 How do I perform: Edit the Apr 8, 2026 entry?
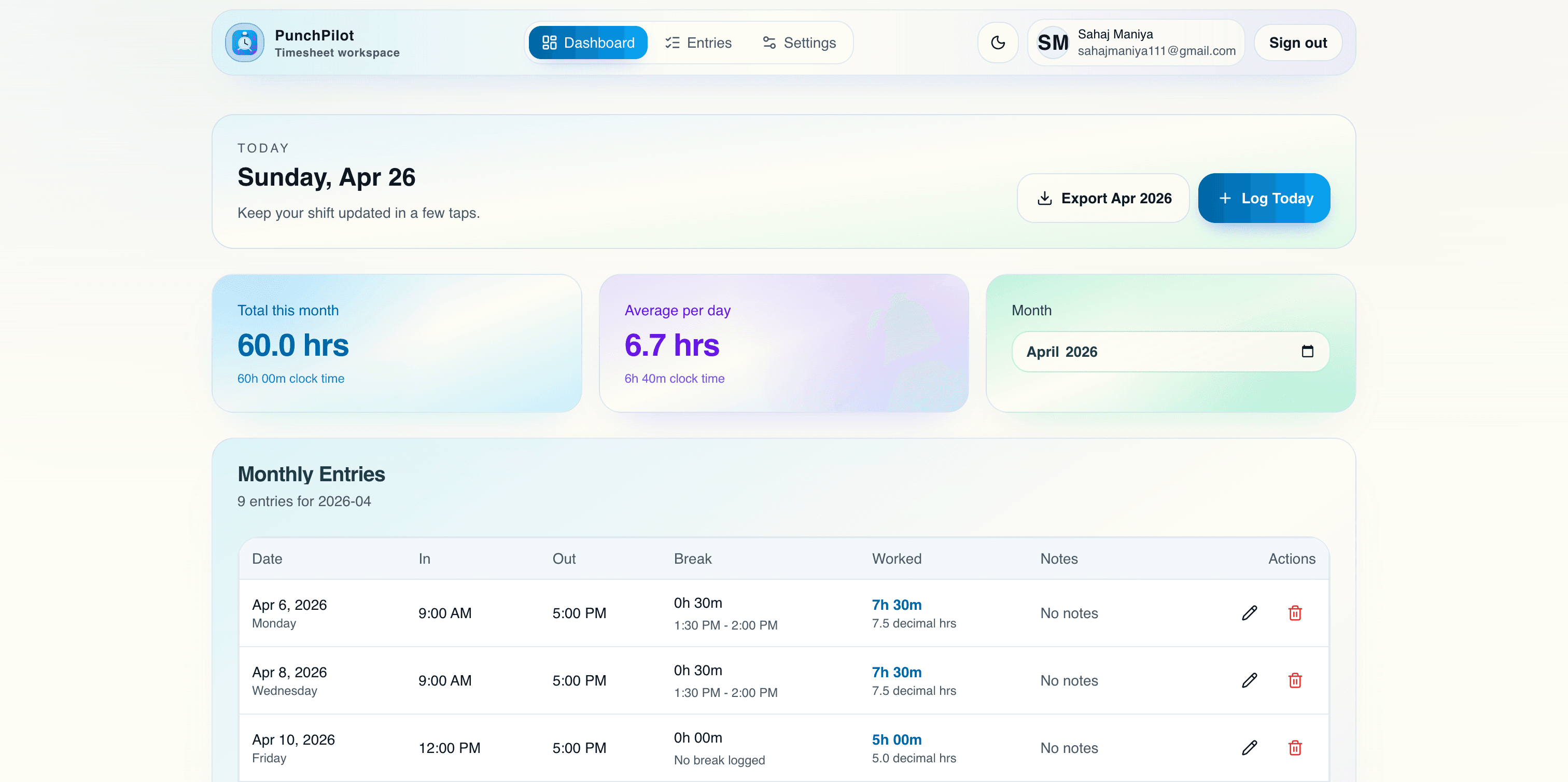1249,680
